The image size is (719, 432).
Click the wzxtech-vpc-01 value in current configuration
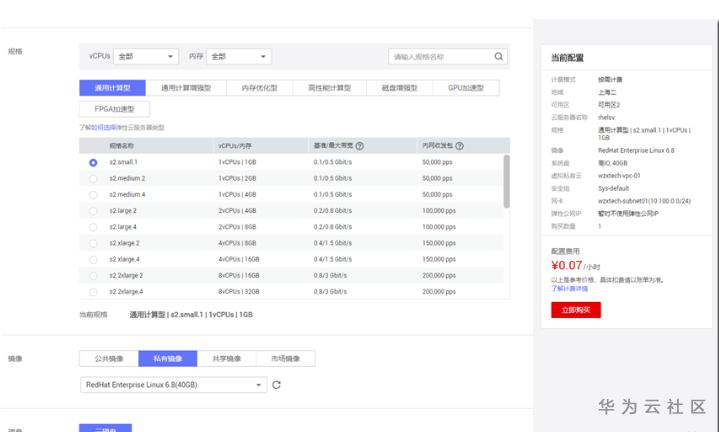tap(619, 176)
